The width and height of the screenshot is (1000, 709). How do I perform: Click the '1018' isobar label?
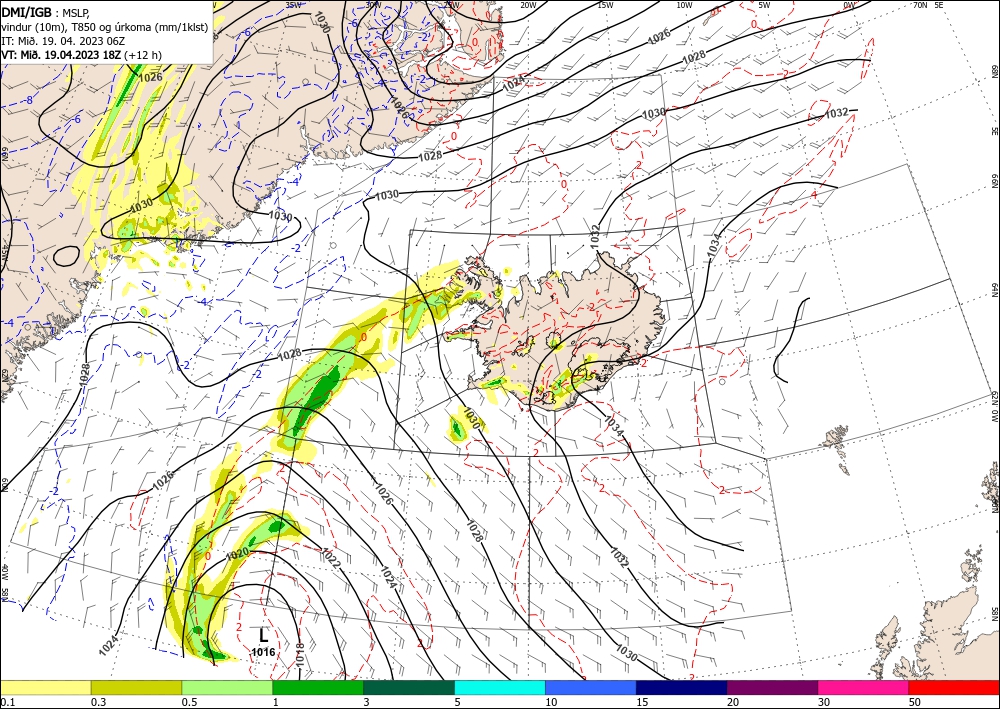(x=300, y=655)
